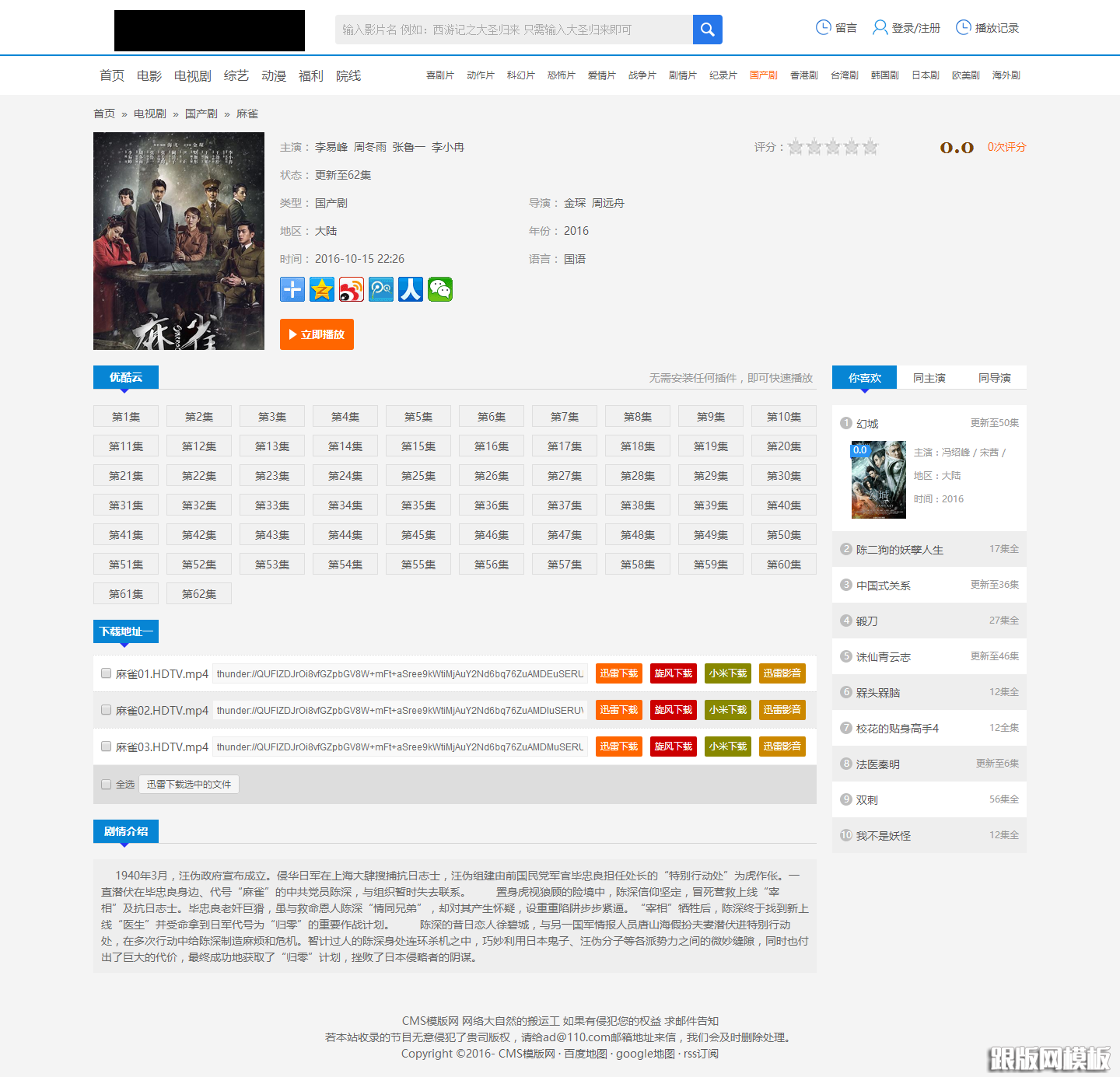The width and height of the screenshot is (1120, 1077).
Task: Open 播放记录 play history
Action: coord(988,28)
